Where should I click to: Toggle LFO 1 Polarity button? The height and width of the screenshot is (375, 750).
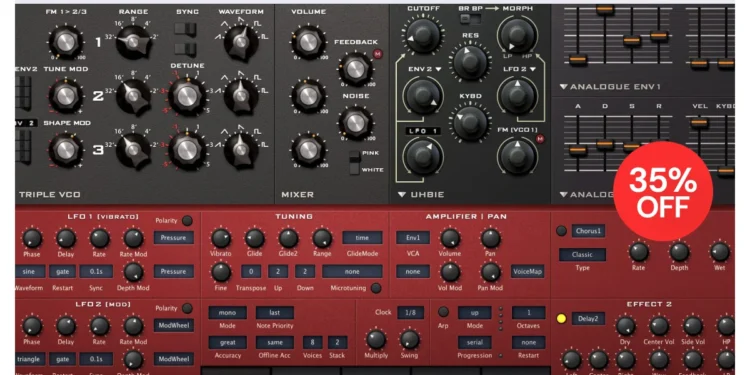tap(187, 221)
